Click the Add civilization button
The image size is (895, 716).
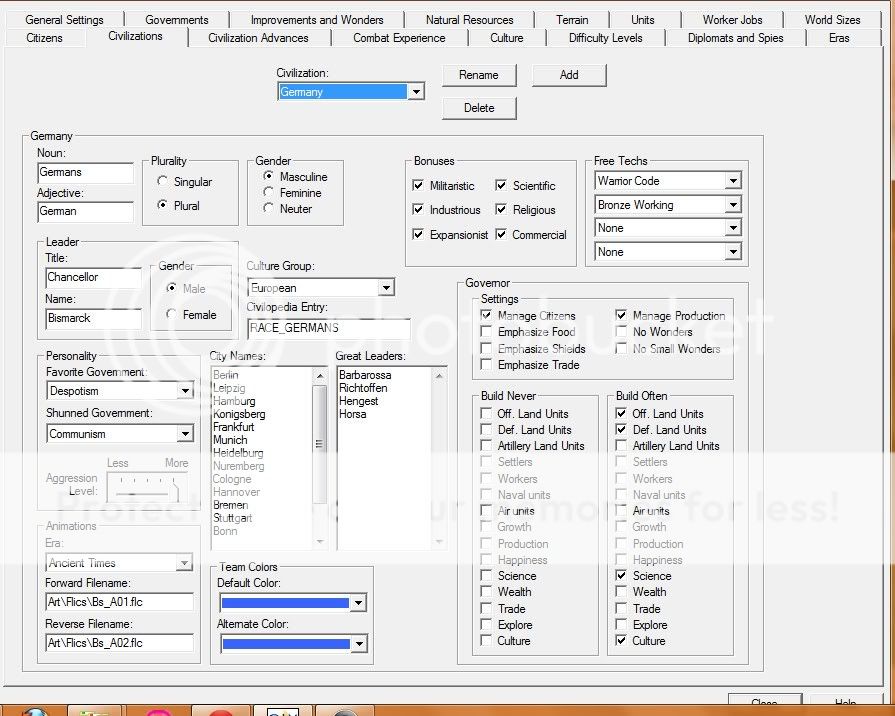point(569,75)
